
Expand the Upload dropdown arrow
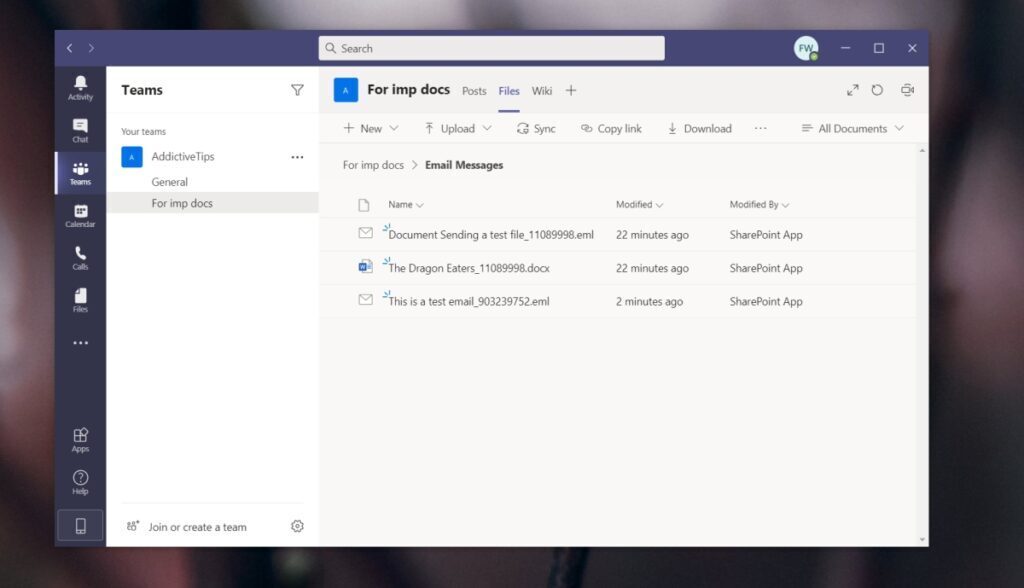(x=485, y=128)
